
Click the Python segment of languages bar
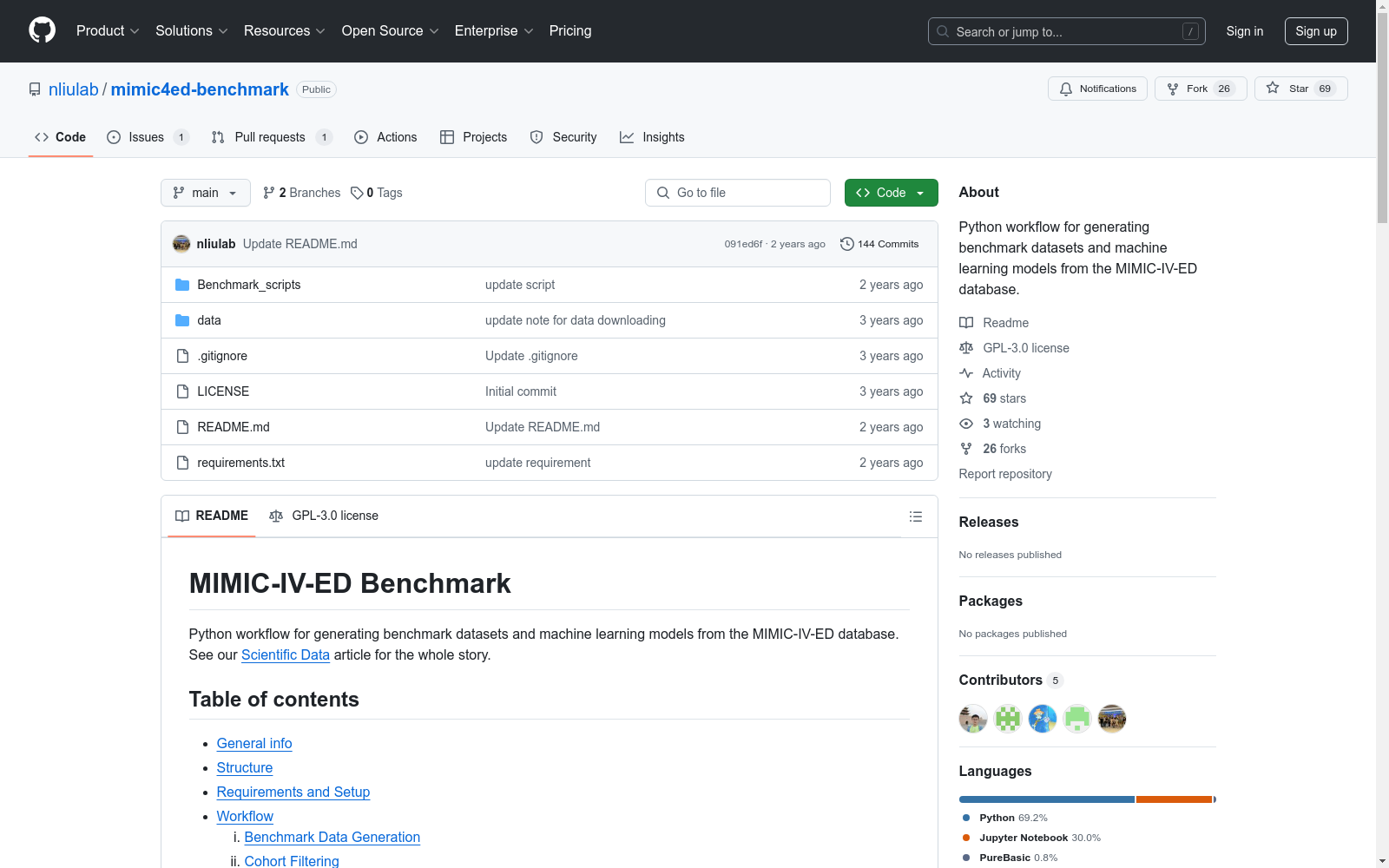tap(1046, 799)
